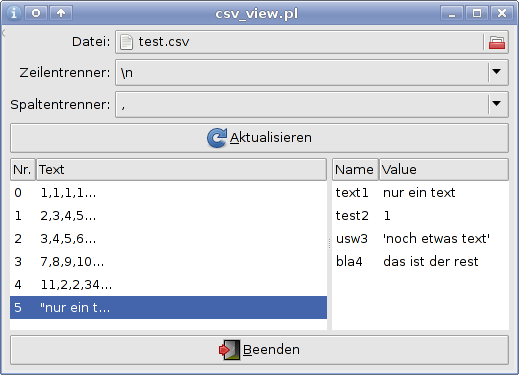The image size is (519, 375).
Task: Click the Beenden exit door icon
Action: point(229,350)
